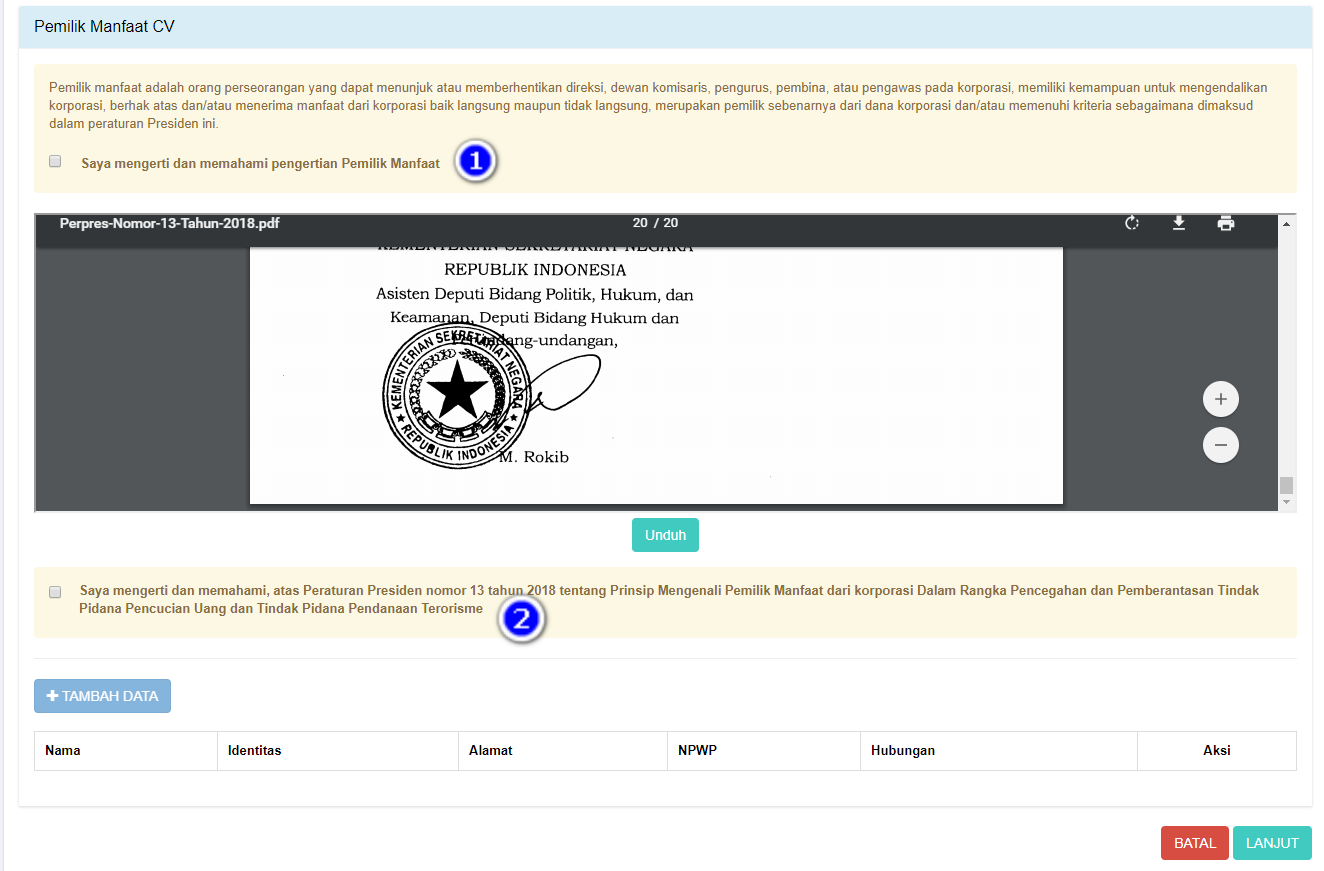The width and height of the screenshot is (1324, 871).
Task: Click the PDF viewer download icon
Action: (1179, 223)
